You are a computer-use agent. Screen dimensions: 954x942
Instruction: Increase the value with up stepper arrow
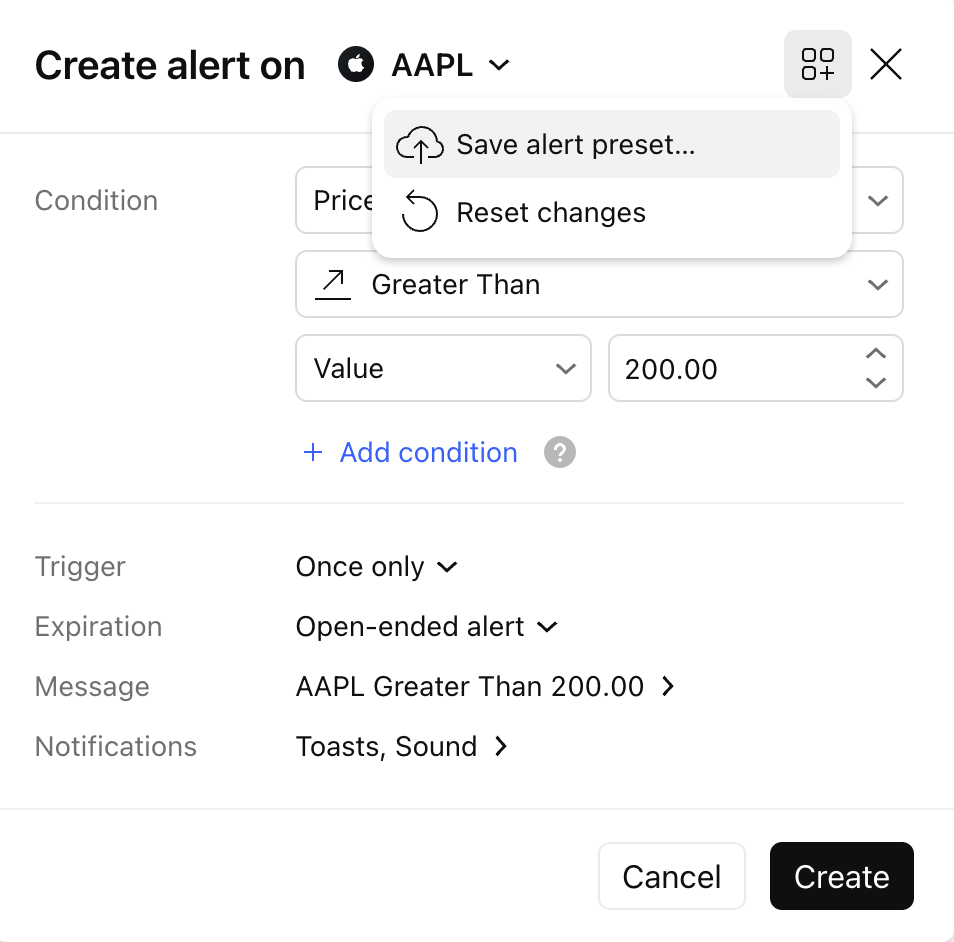(x=876, y=354)
